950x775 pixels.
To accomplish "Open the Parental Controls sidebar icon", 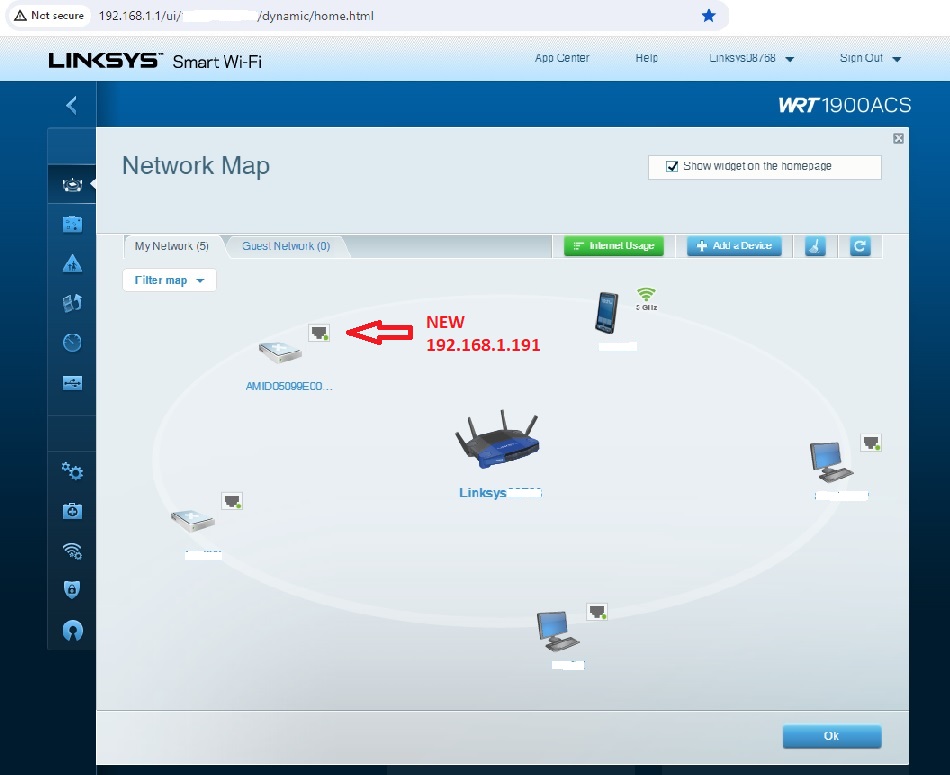I will (x=72, y=264).
